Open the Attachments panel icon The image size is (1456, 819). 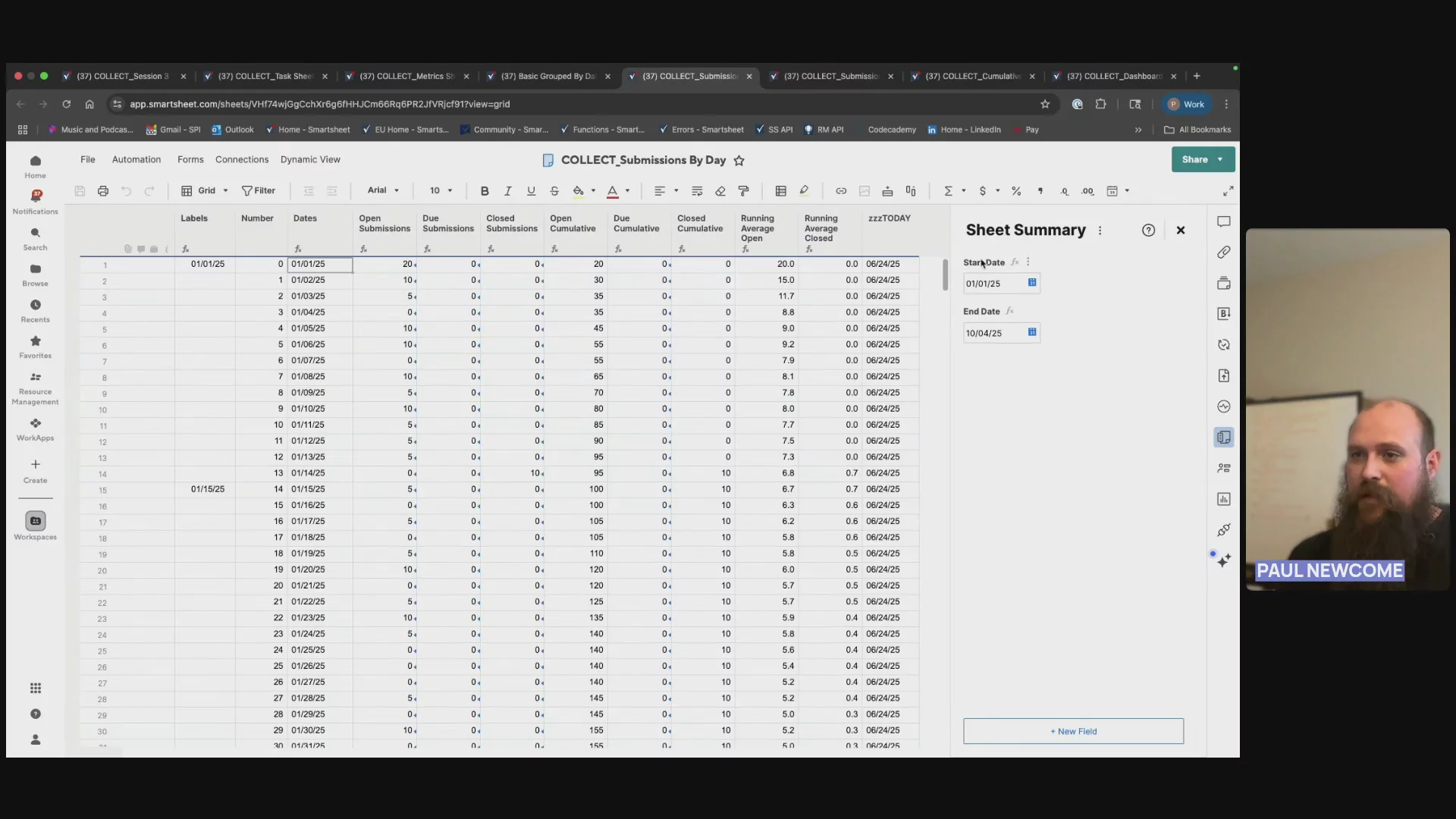click(1223, 253)
